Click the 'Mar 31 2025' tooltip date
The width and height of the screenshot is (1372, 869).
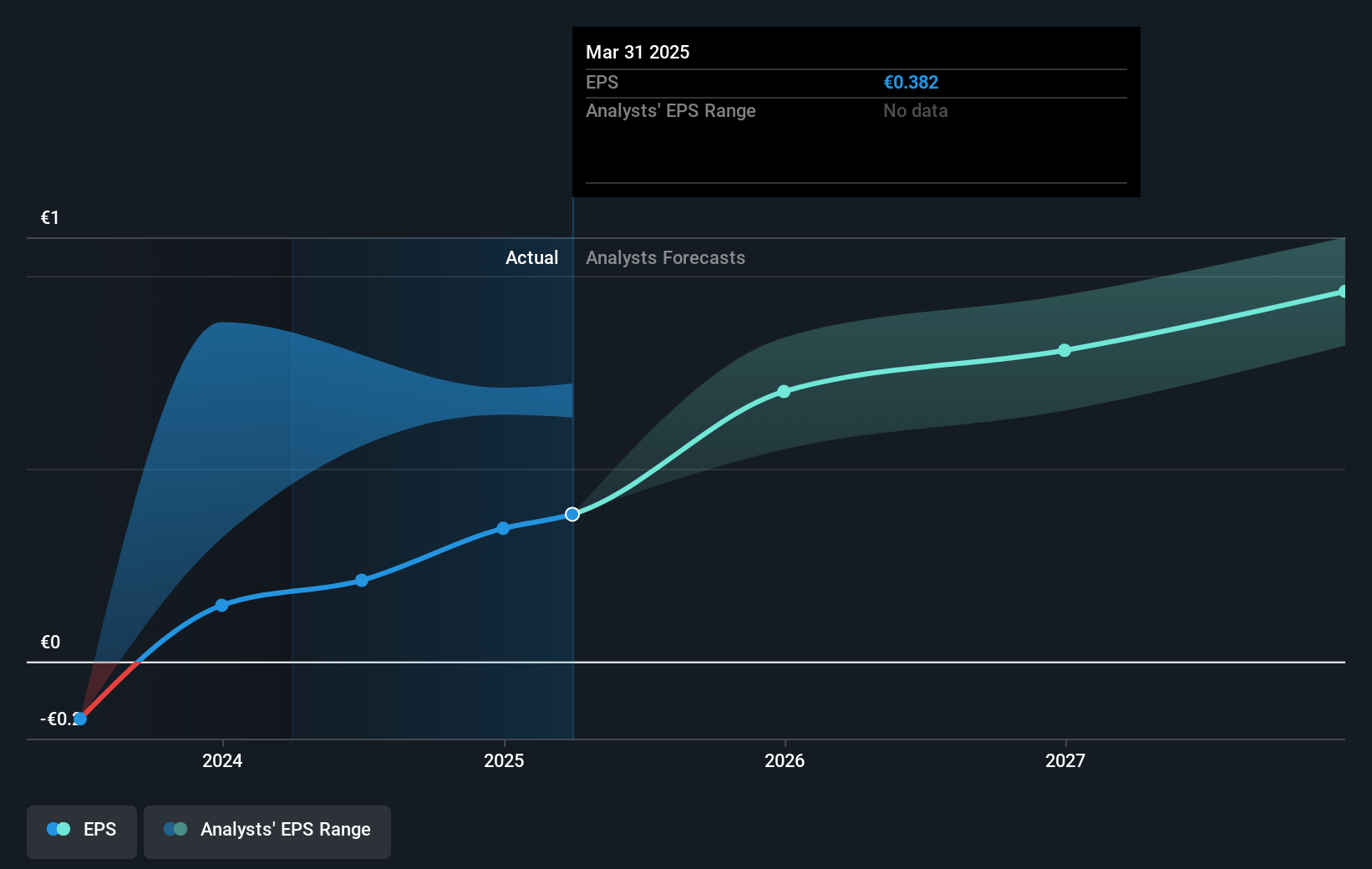(x=638, y=52)
